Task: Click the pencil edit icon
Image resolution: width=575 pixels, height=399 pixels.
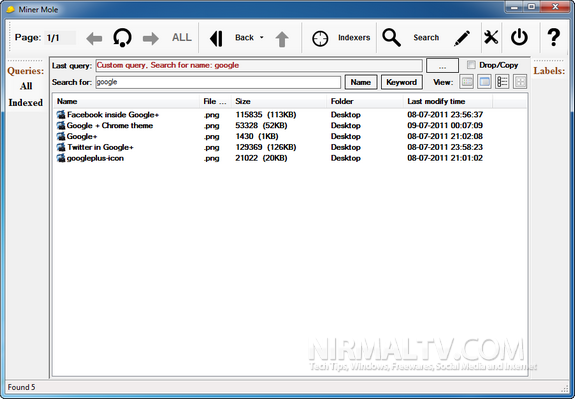Action: [462, 38]
